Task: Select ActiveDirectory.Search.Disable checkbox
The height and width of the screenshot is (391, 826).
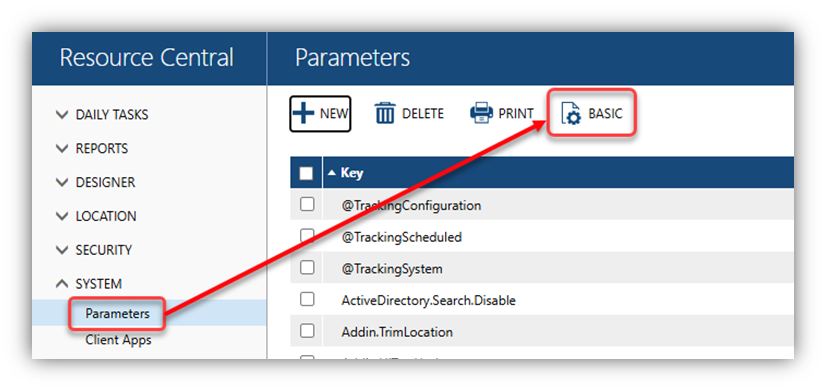Action: (307, 299)
